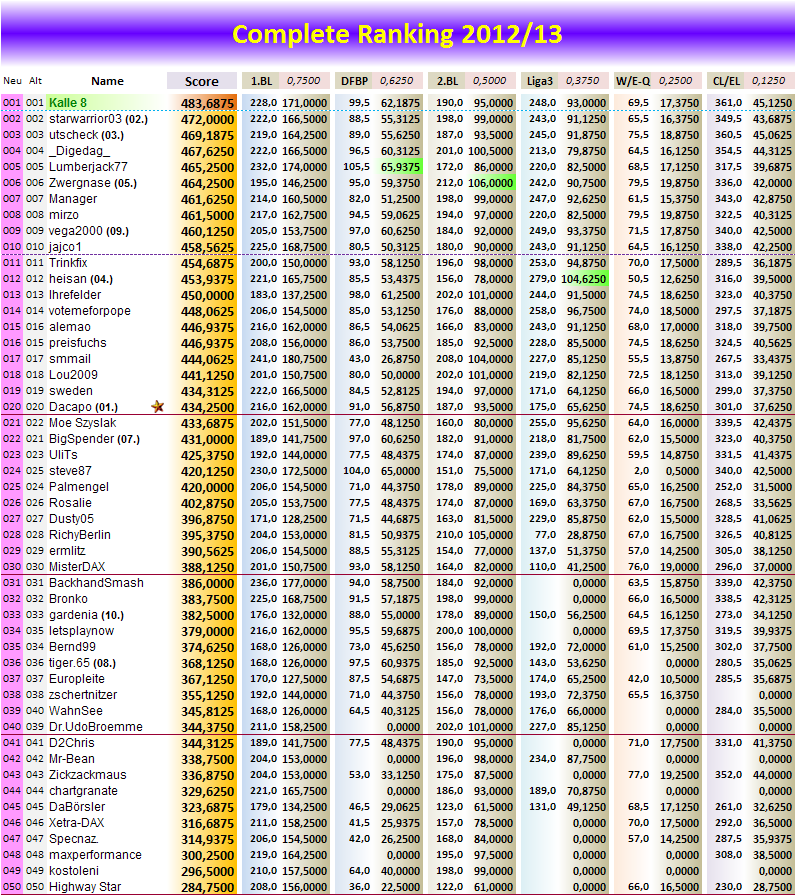Image resolution: width=795 pixels, height=895 pixels.
Task: Select the CL/EL column header
Action: click(724, 81)
